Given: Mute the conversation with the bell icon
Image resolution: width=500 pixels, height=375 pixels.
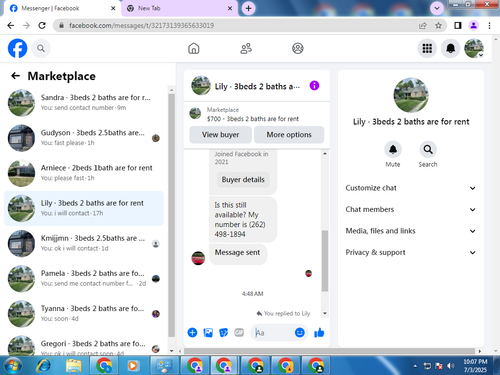Looking at the screenshot, I should pos(393,149).
